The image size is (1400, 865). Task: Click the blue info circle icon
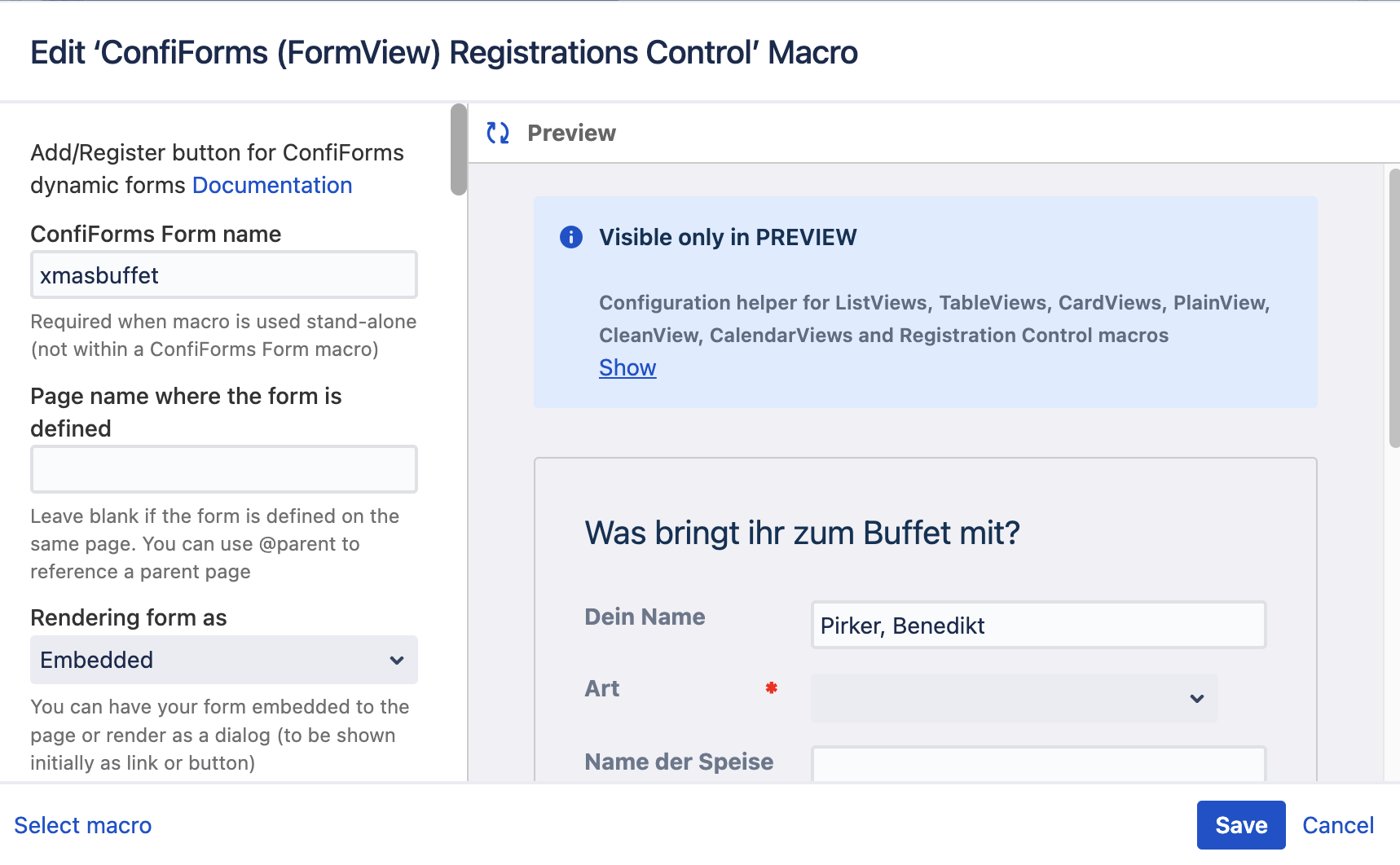point(571,237)
